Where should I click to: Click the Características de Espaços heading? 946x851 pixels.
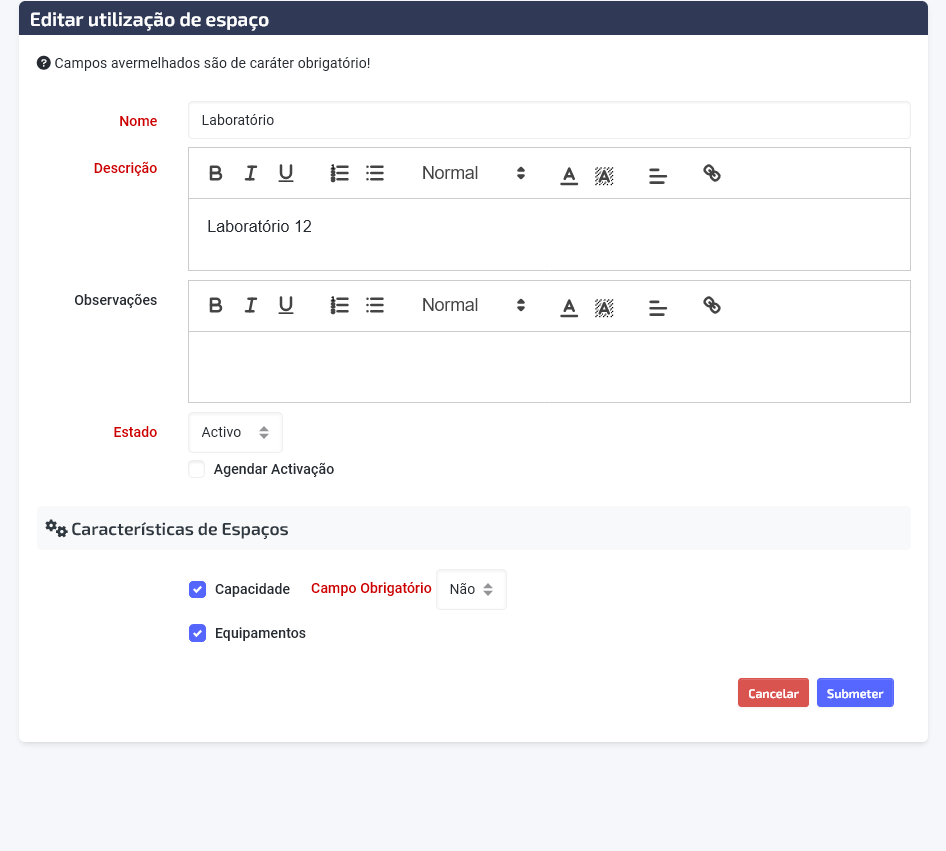click(x=180, y=529)
